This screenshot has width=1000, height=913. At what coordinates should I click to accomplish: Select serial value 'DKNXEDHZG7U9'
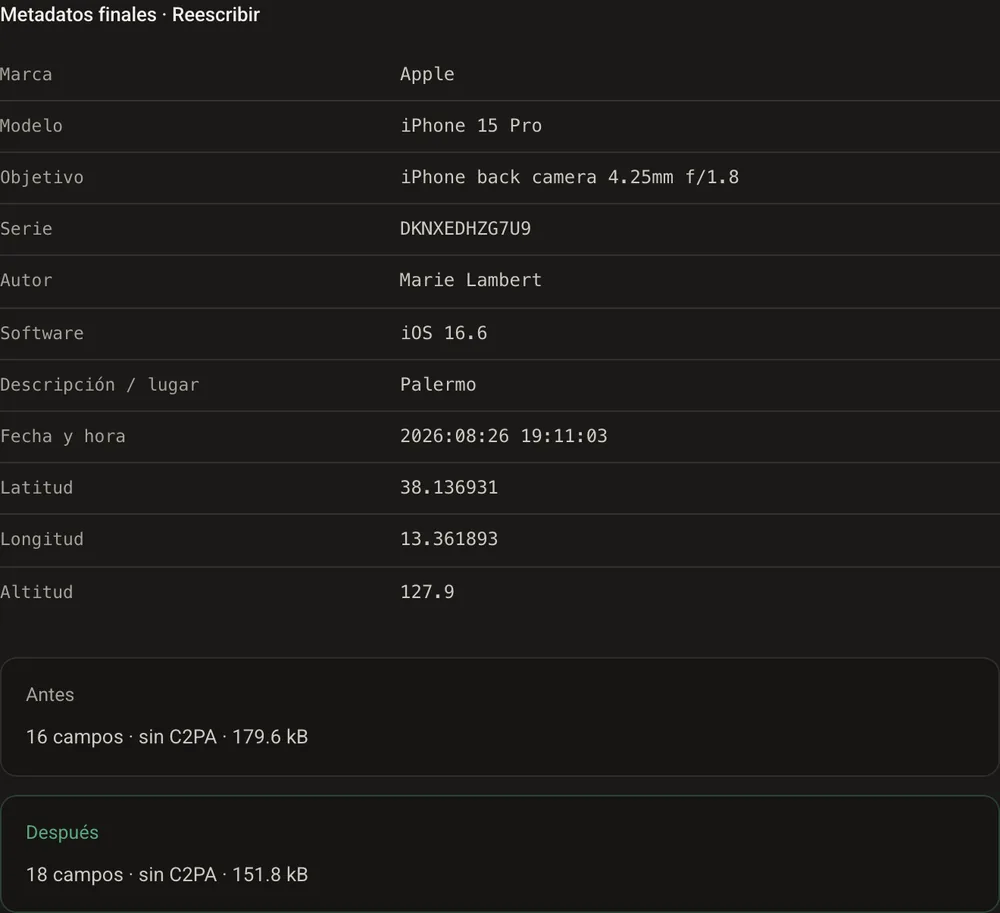point(466,229)
